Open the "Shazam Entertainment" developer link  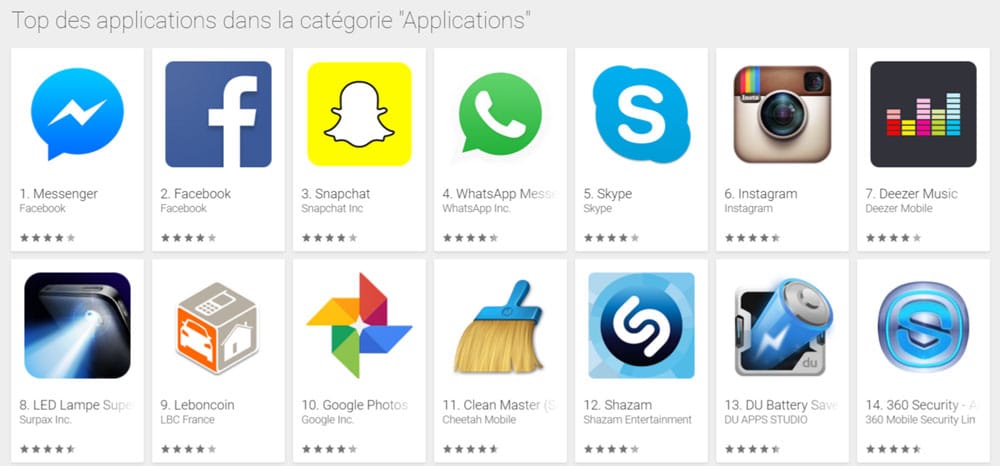(638, 420)
